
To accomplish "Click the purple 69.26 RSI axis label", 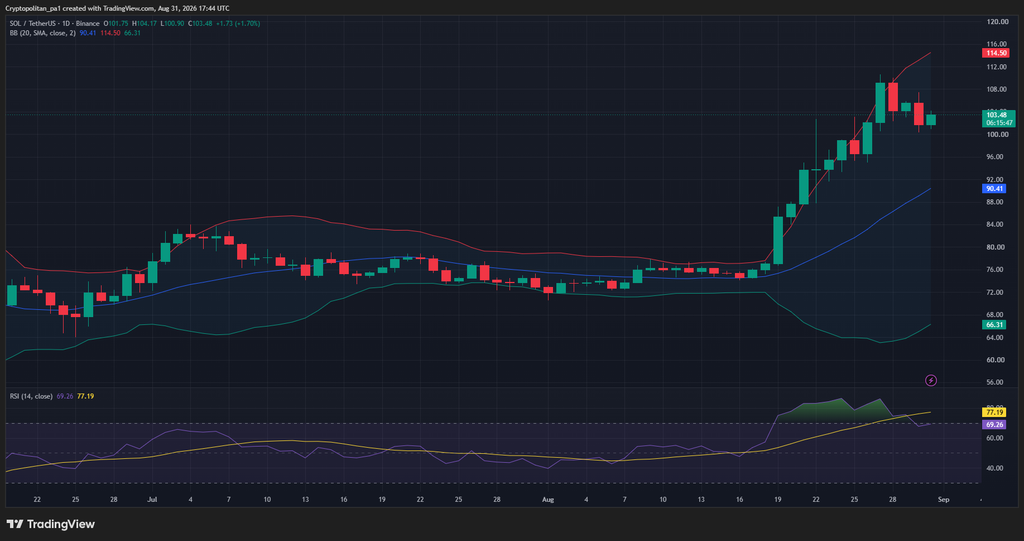I will pos(994,424).
